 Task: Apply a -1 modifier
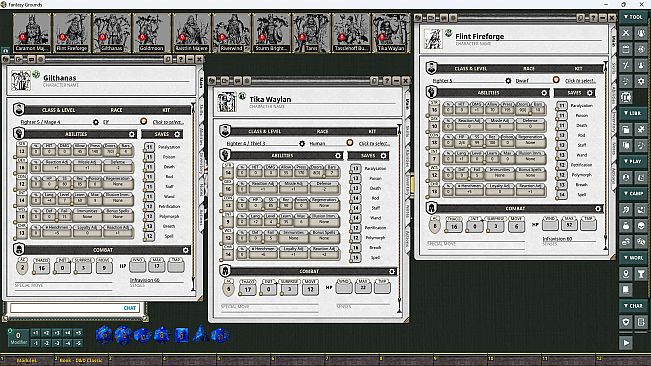[35, 343]
